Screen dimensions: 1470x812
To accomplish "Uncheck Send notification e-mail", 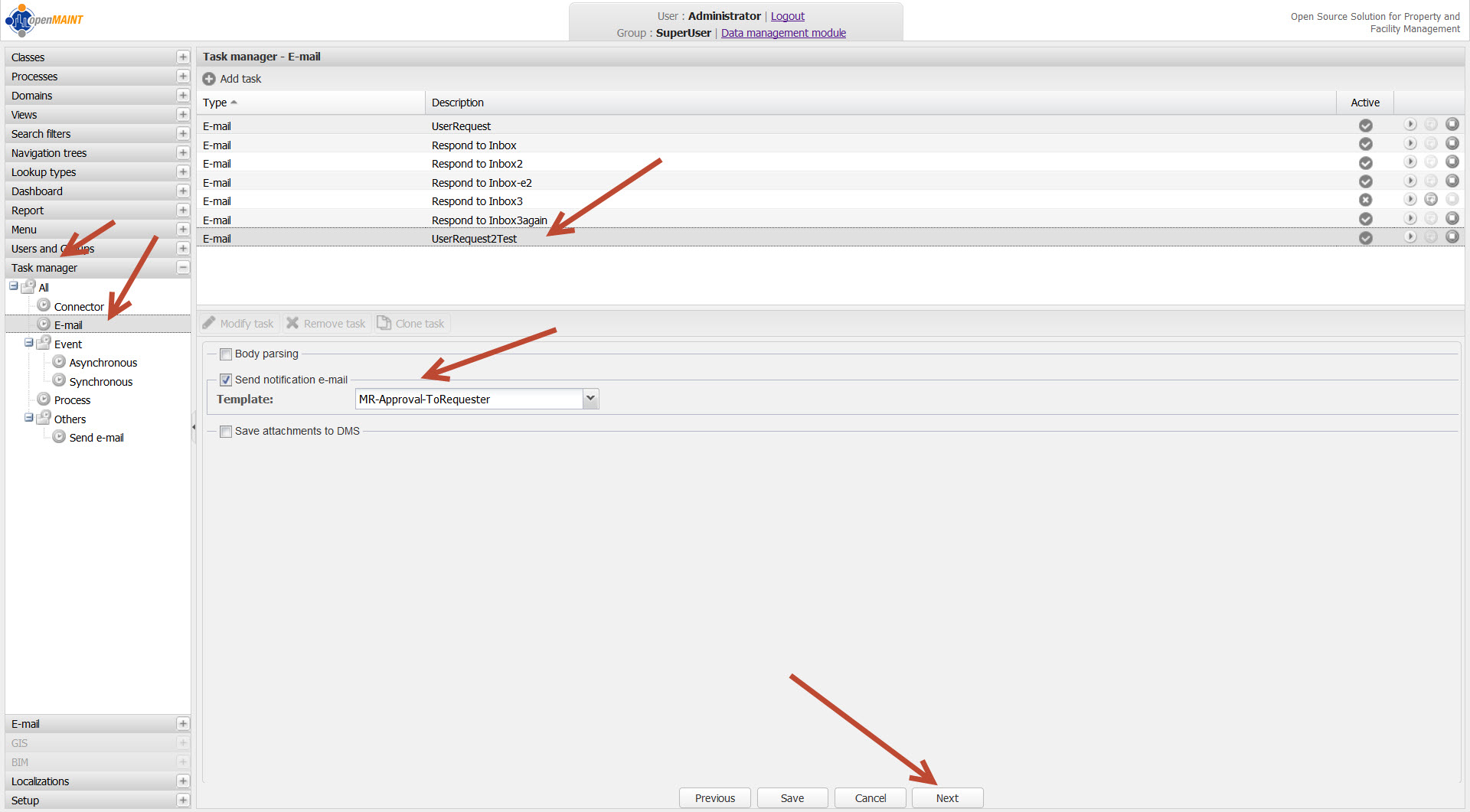I will coord(226,380).
